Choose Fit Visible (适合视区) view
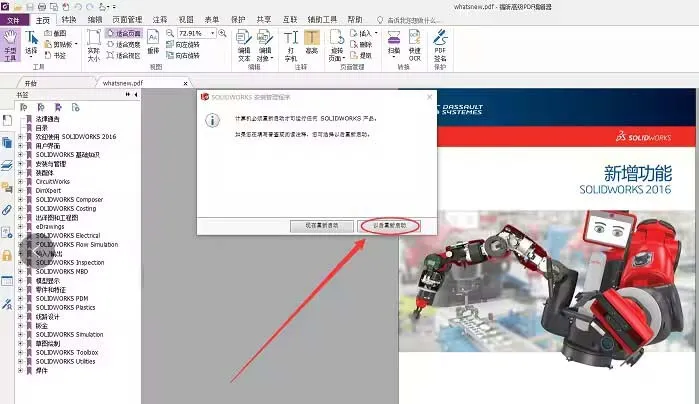Screen dimensions: 699x404 (124, 55)
